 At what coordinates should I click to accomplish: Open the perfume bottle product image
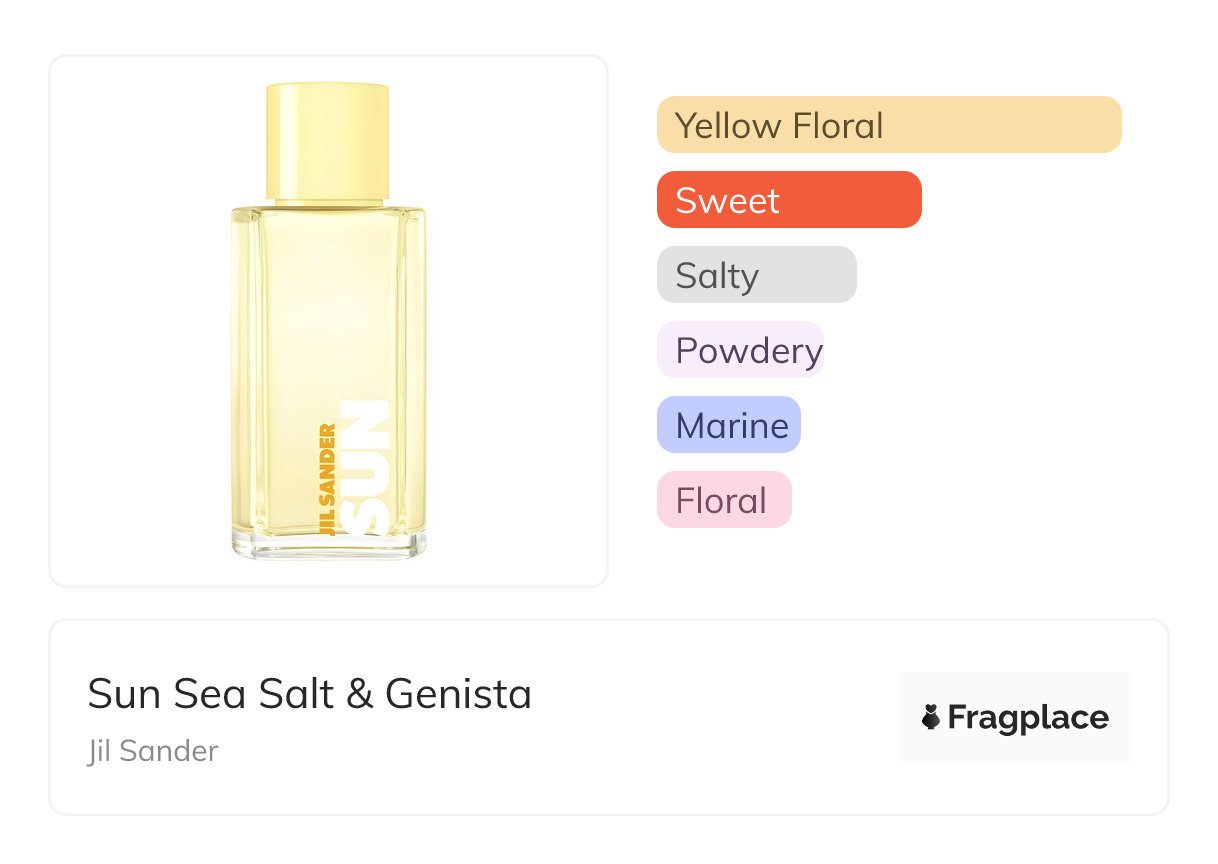point(328,320)
